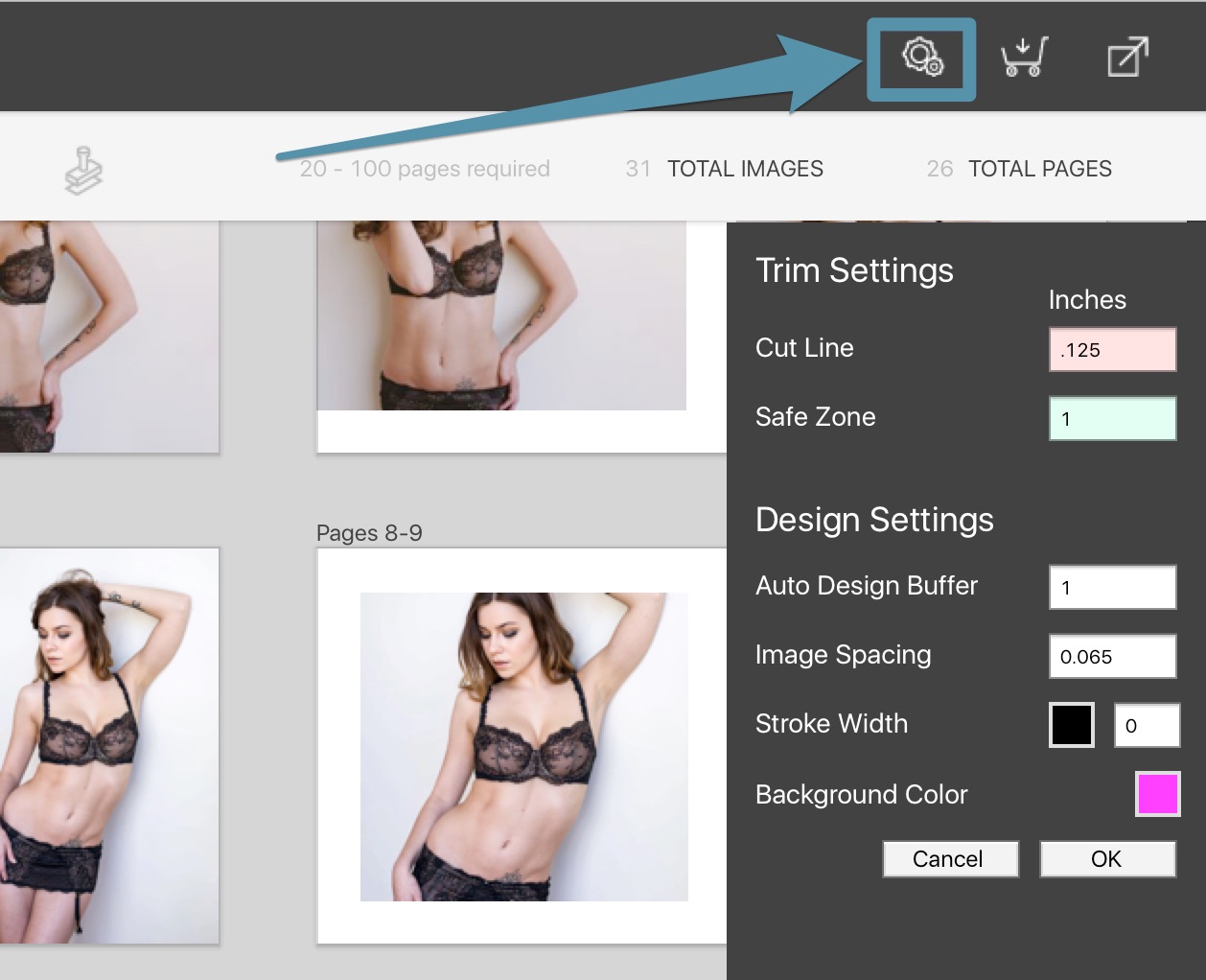Click the '20 - 100 pages required' text
The image size is (1206, 980).
(x=425, y=169)
